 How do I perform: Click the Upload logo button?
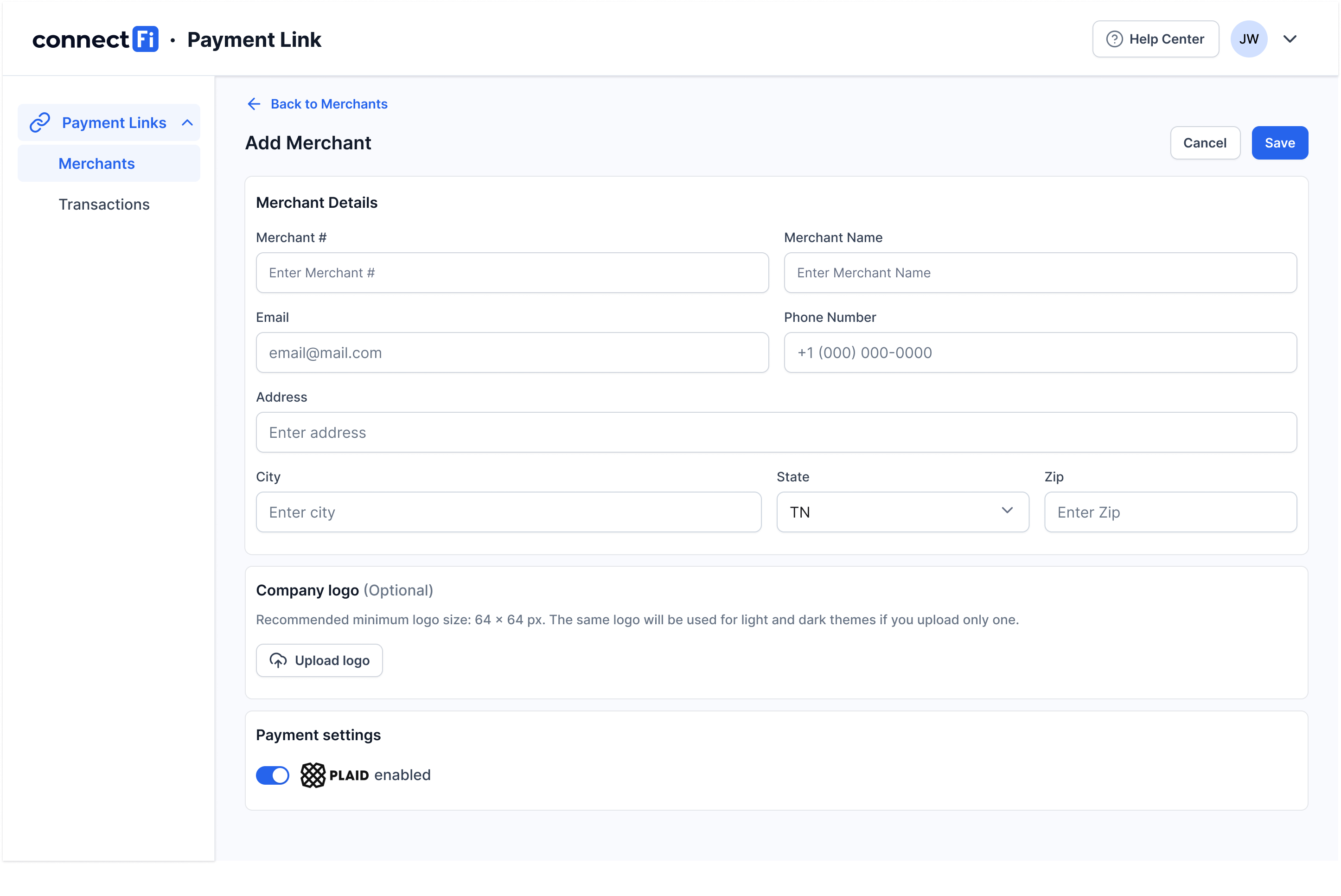pos(319,660)
